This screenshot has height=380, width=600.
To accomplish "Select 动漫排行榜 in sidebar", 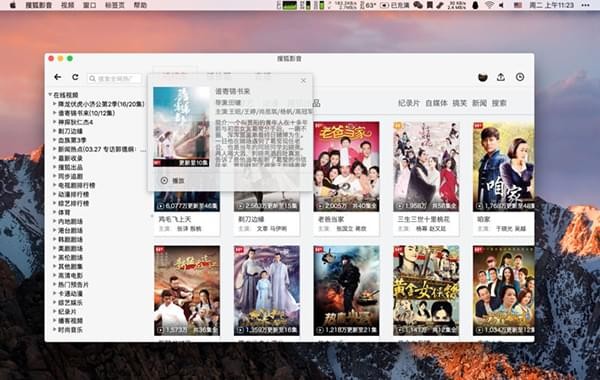I will [x=73, y=194].
